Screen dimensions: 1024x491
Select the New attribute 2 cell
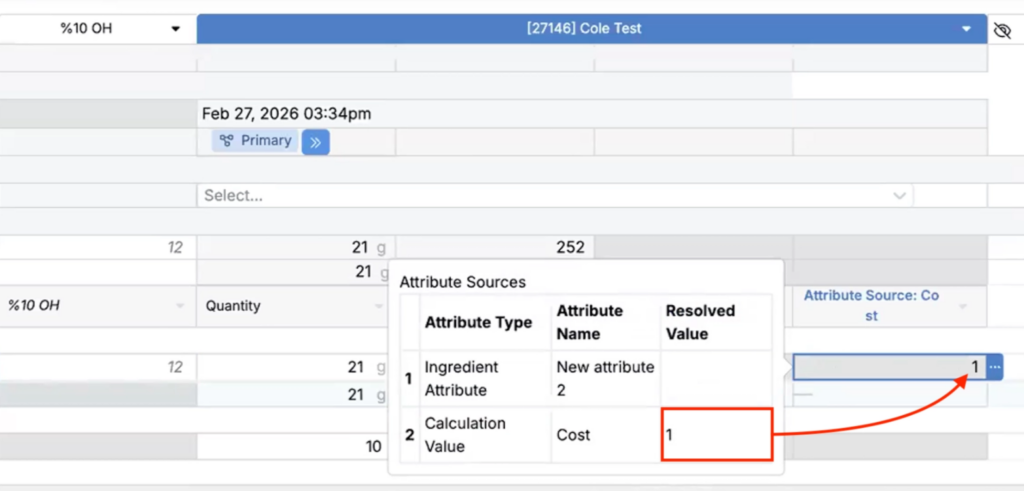(604, 378)
